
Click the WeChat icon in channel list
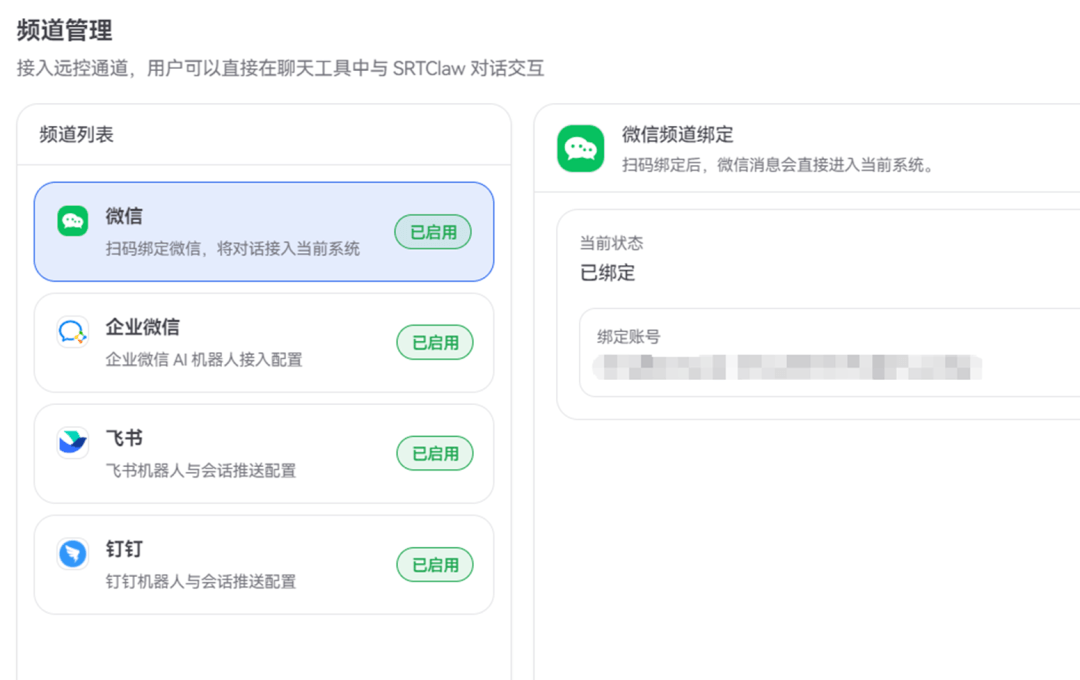click(x=73, y=221)
